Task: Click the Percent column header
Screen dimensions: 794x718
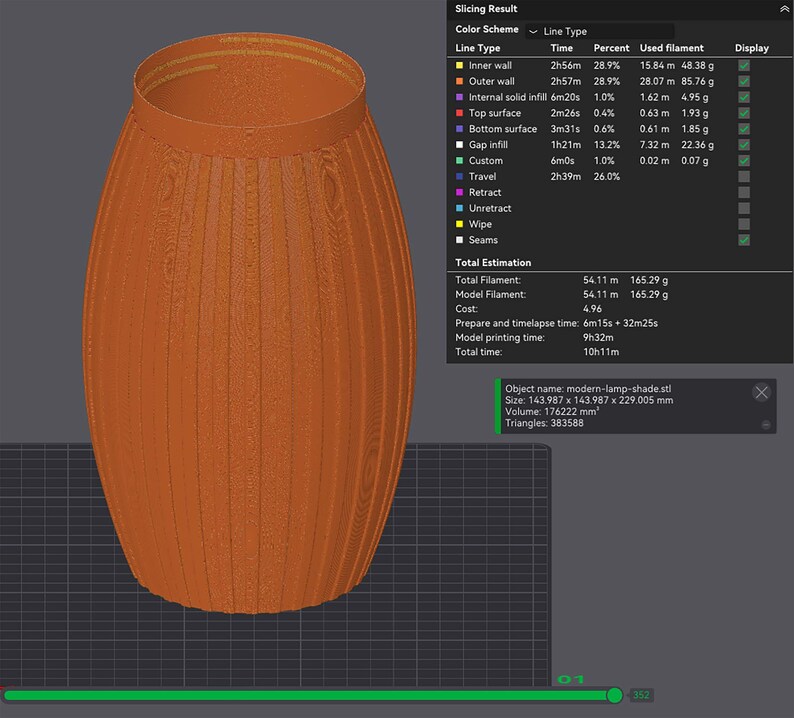Action: 611,48
